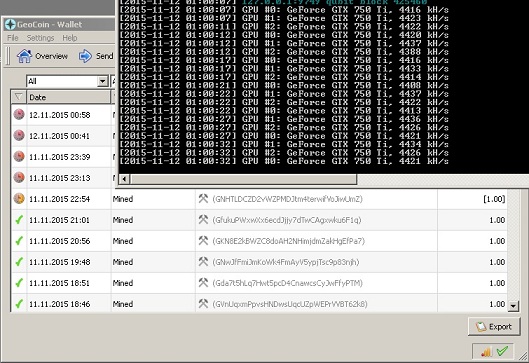Click Mined type in 11.11.2015 20:56 row
This screenshot has width=529, height=363.
point(123,241)
